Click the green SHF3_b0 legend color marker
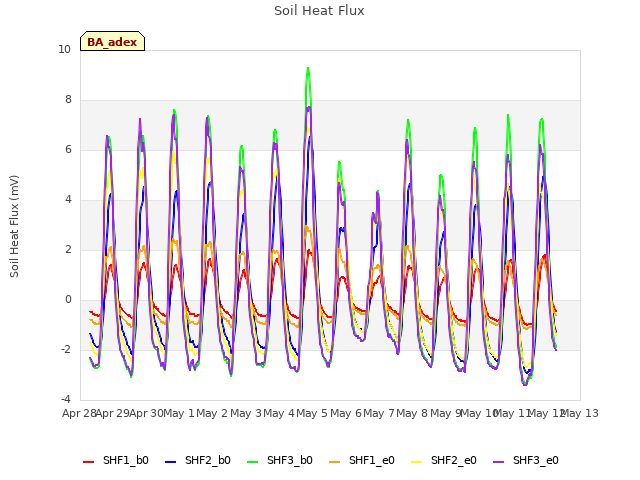 point(253,462)
